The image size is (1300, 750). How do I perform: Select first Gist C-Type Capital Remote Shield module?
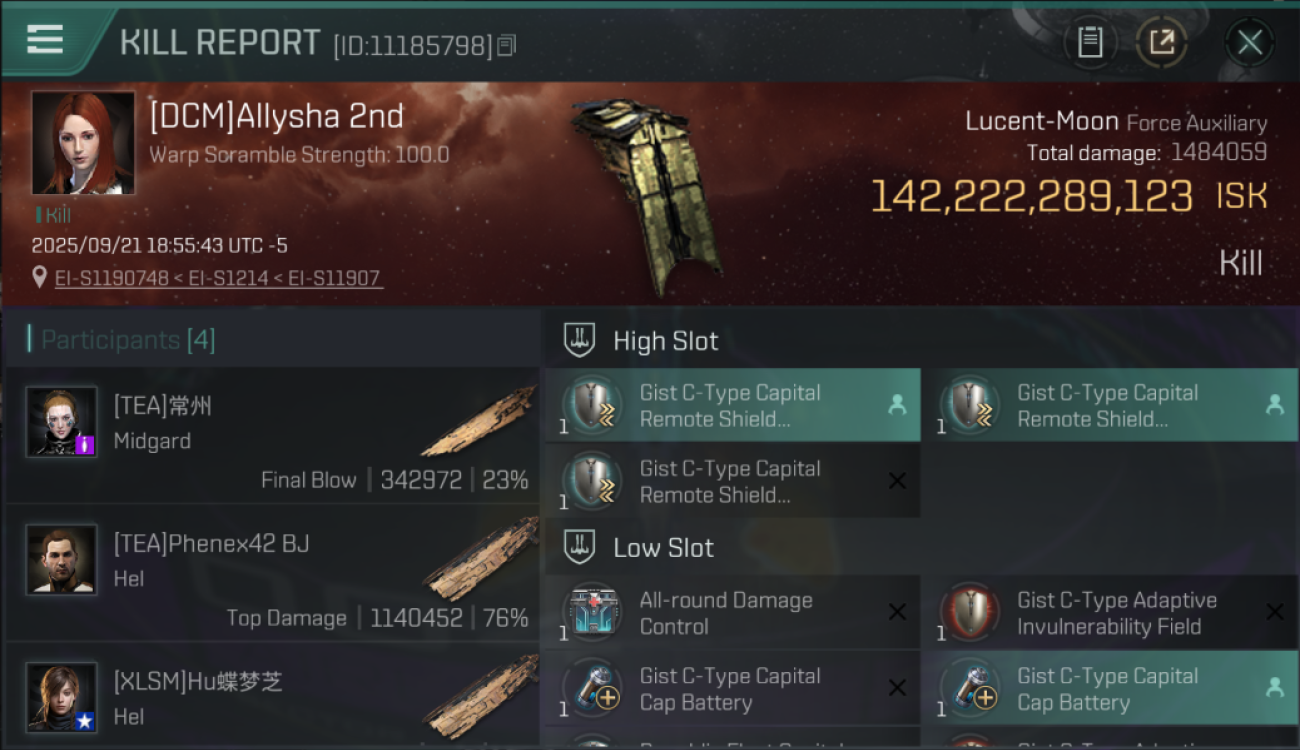point(733,405)
